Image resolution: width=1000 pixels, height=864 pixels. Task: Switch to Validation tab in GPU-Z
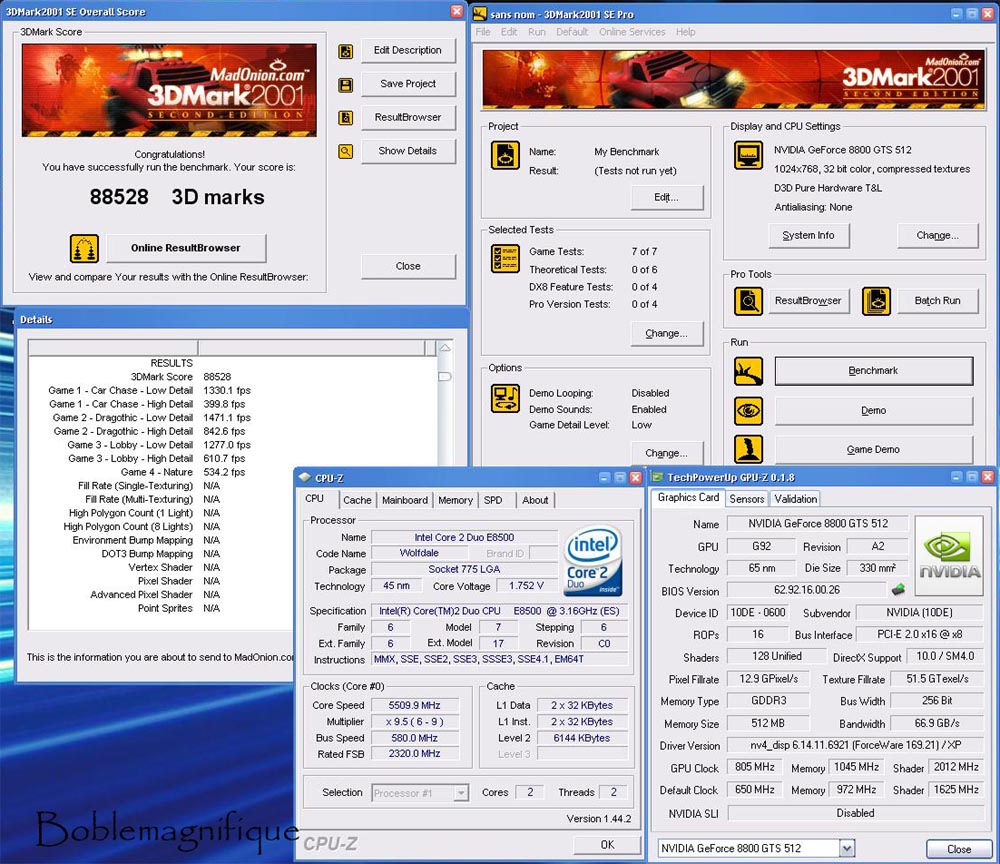[795, 499]
